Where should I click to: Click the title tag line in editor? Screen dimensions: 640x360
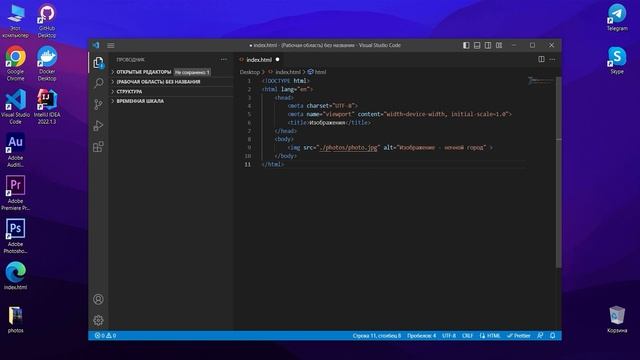coord(329,122)
